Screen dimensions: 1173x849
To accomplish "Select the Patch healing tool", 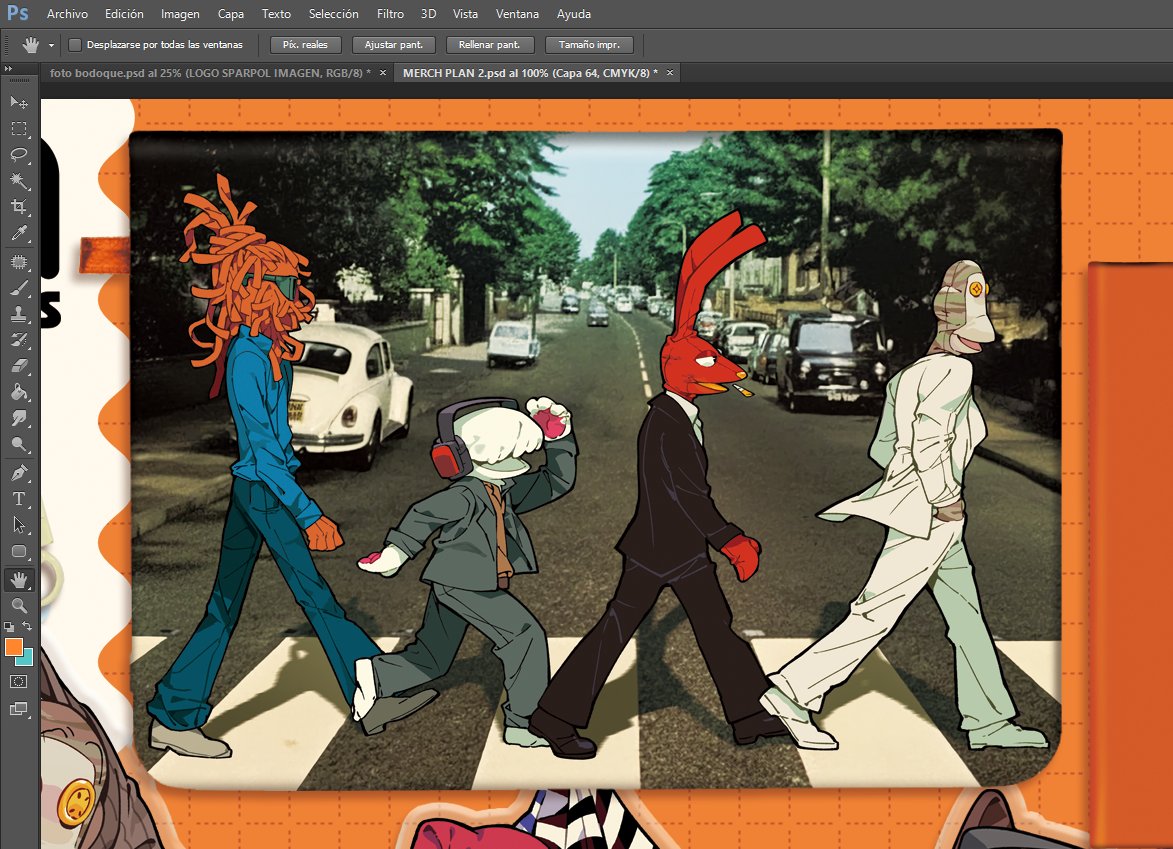I will tap(19, 262).
